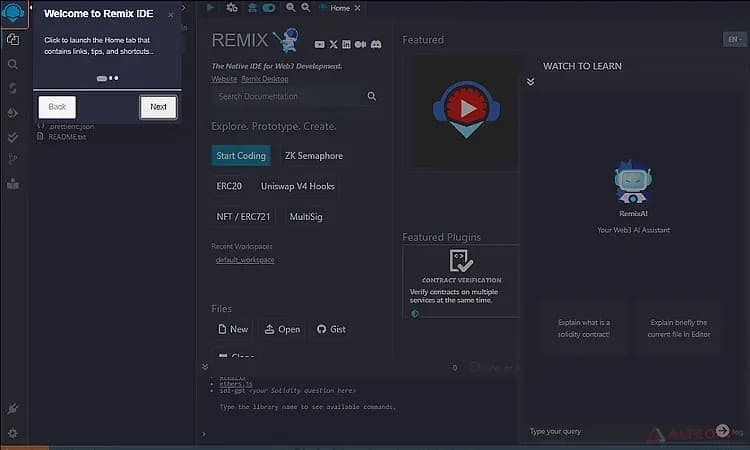Close the Welcome to Remix IDE popup

(x=171, y=15)
